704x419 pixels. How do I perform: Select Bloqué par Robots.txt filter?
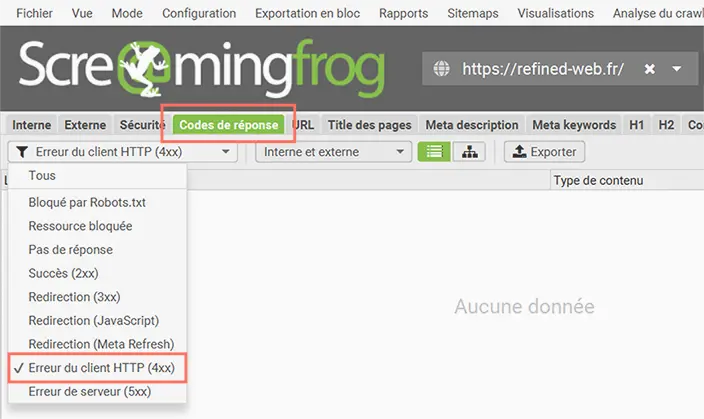click(97, 203)
